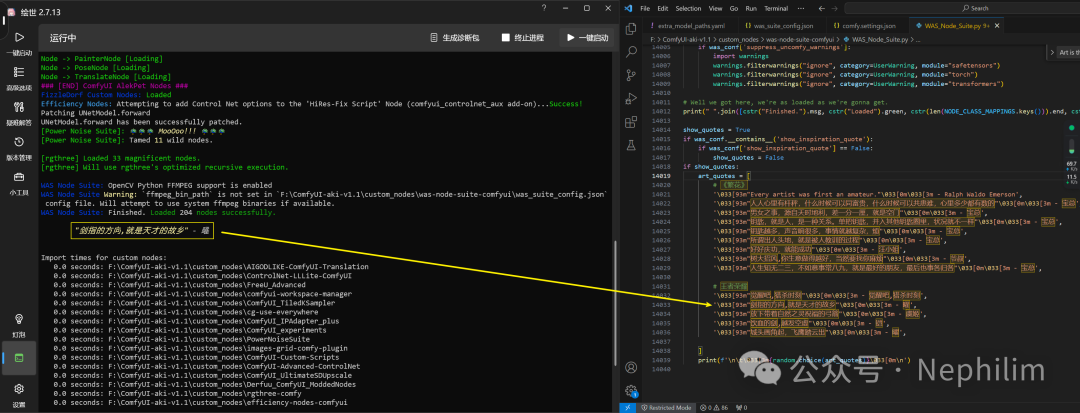1080x413 pixels.
Task: Click 'Tamed 11 wild nodes' log line
Action: click(x=127, y=140)
